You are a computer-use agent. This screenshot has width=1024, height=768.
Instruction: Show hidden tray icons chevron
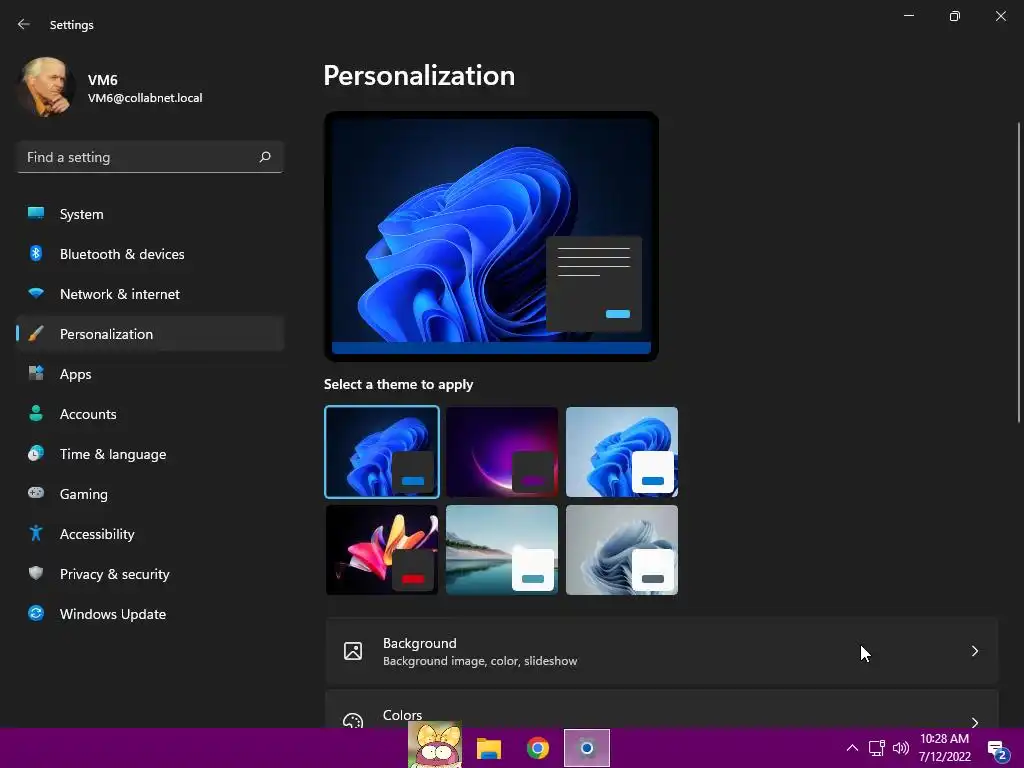[x=852, y=748]
